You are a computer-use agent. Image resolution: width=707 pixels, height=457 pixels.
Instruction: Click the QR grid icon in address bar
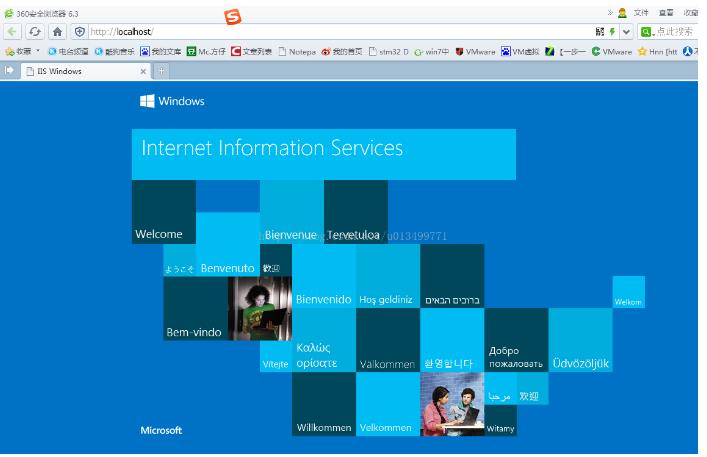(599, 32)
